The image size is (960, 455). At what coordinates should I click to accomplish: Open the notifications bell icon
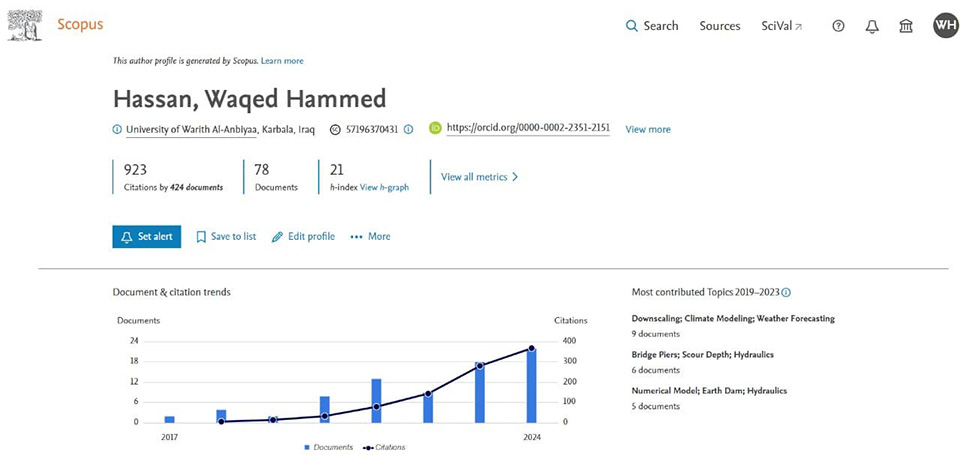pos(872,26)
